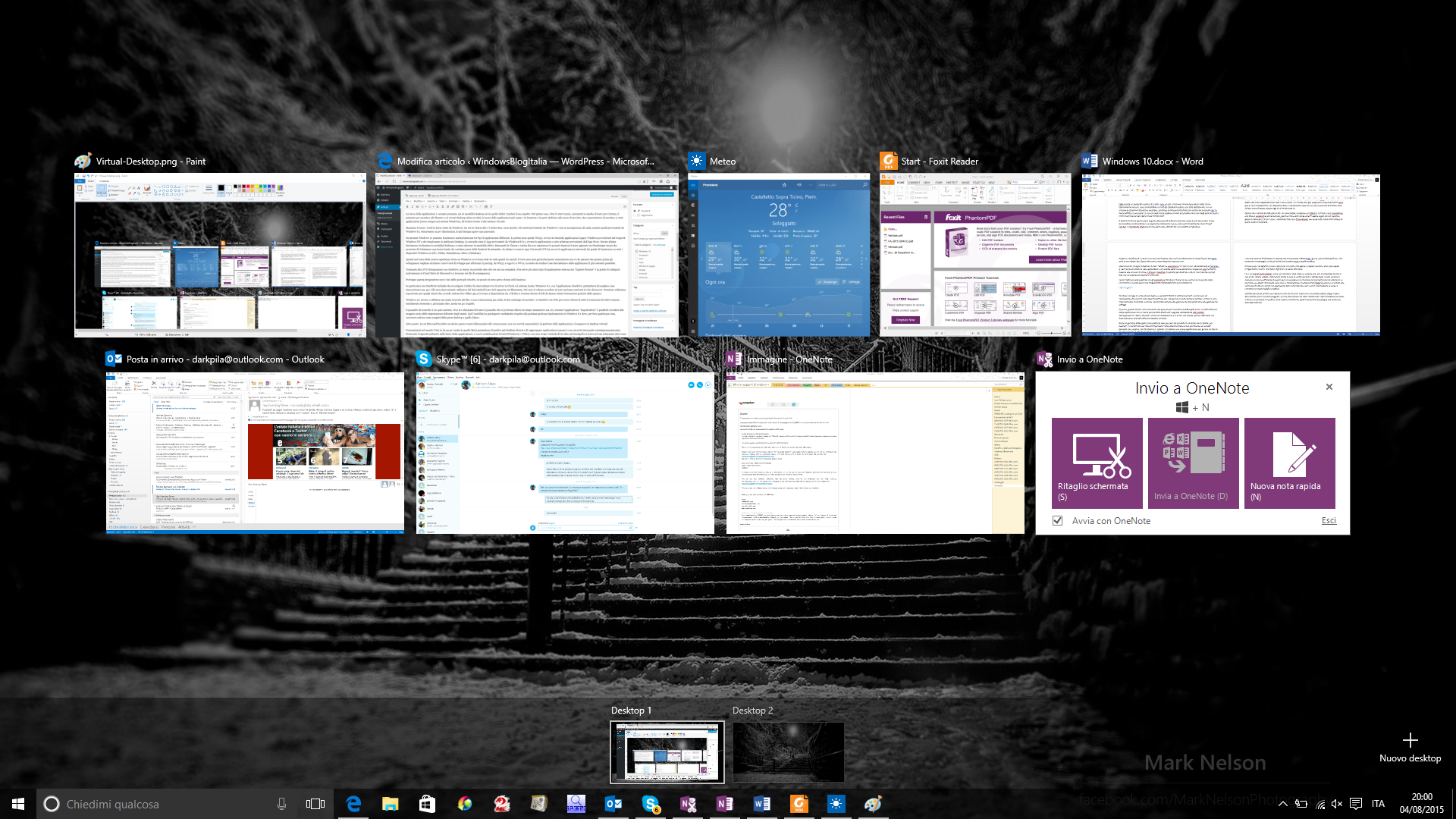Image resolution: width=1456 pixels, height=819 pixels.
Task: Click Nuova nota rapida (N) tile
Action: [1289, 463]
